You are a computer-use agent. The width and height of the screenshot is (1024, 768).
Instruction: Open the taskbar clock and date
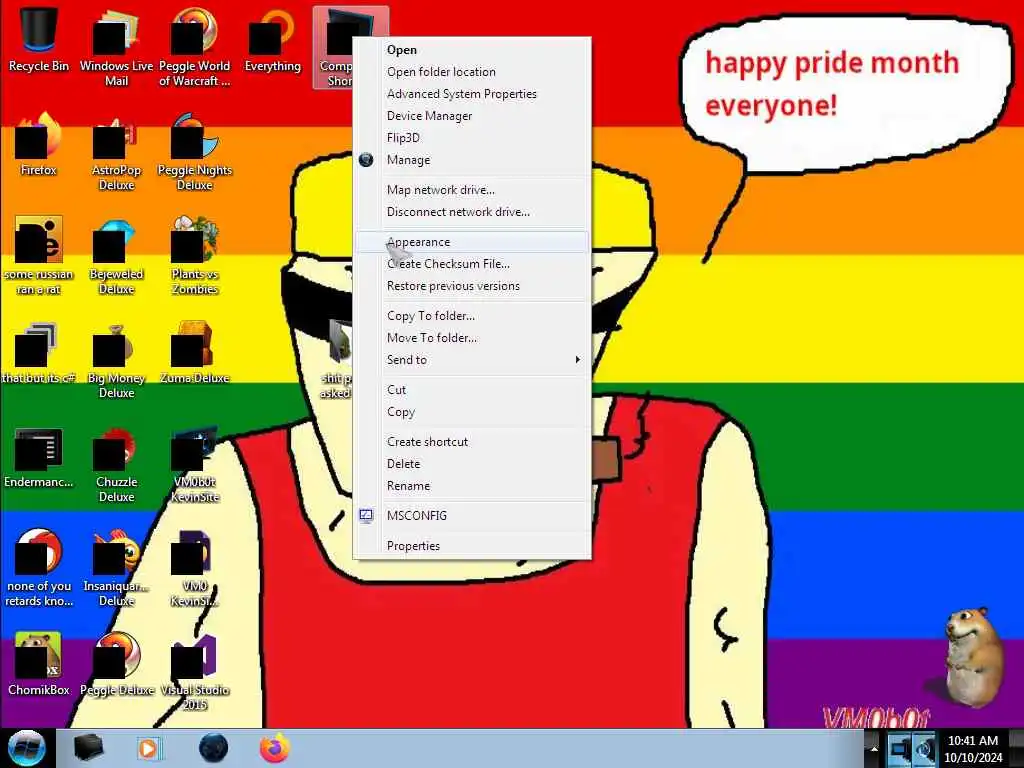click(972, 749)
